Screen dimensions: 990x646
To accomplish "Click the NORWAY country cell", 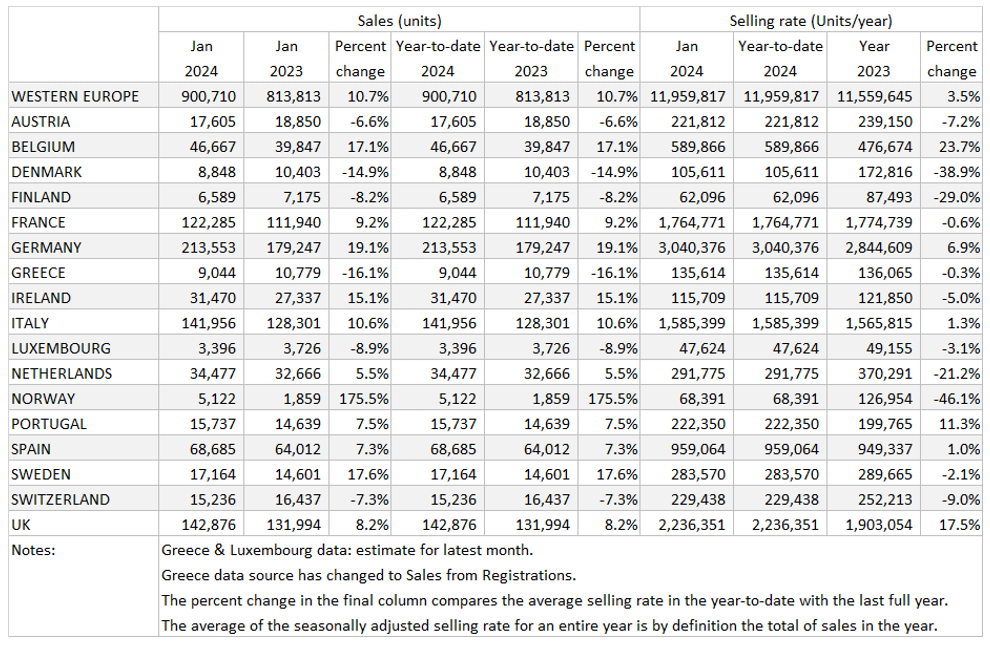I will tap(42, 398).
